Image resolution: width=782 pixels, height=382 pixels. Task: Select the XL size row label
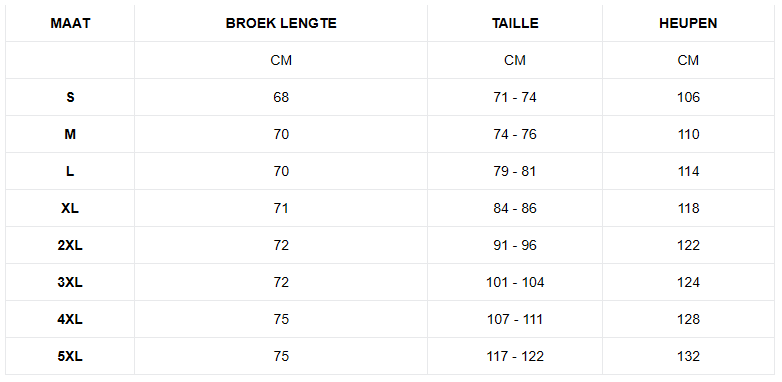click(x=70, y=208)
